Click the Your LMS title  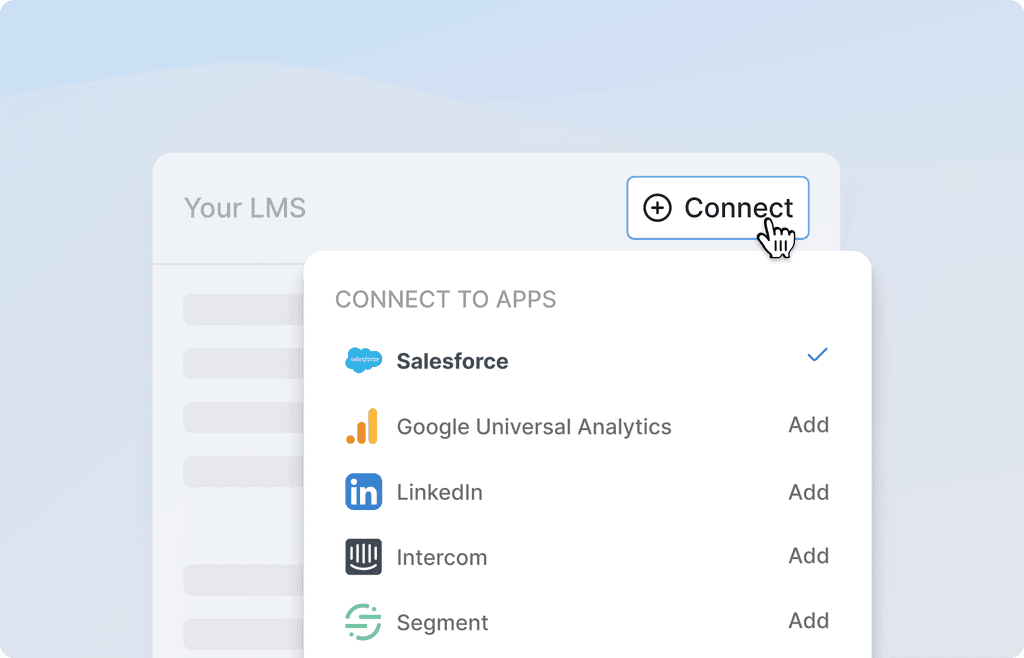click(245, 208)
